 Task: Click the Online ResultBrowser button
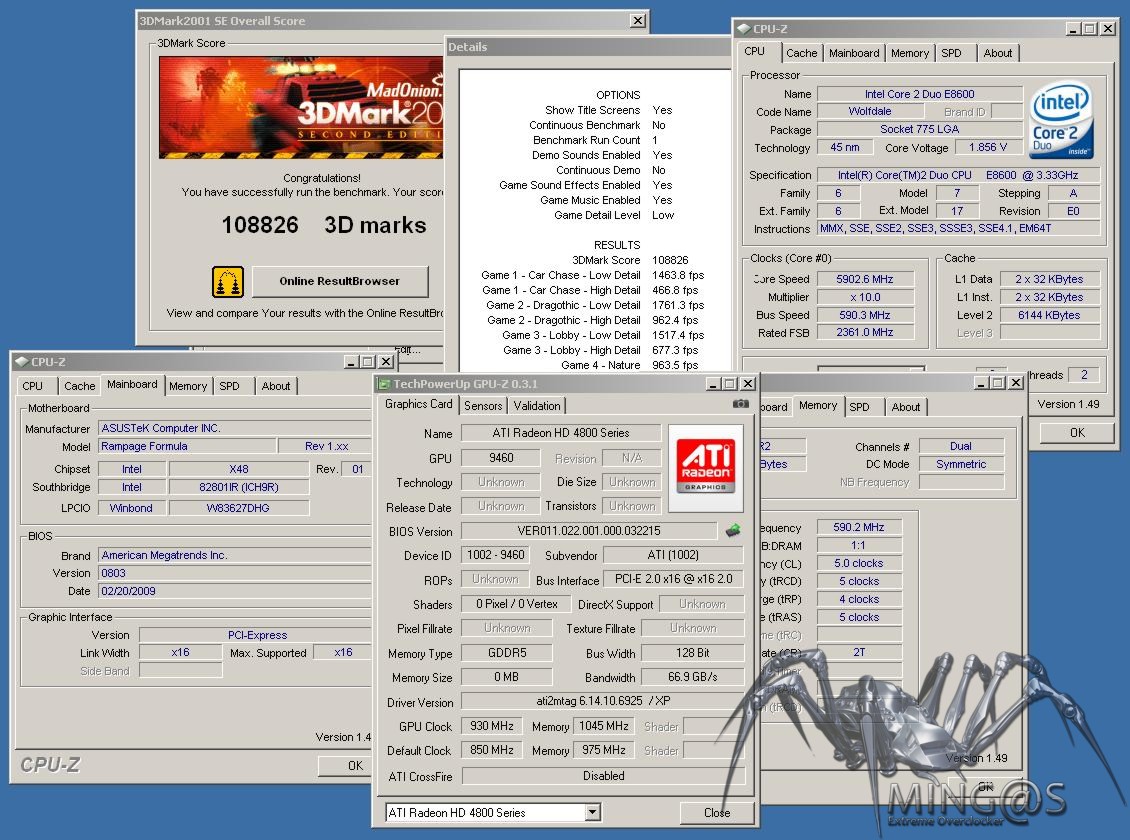click(339, 281)
